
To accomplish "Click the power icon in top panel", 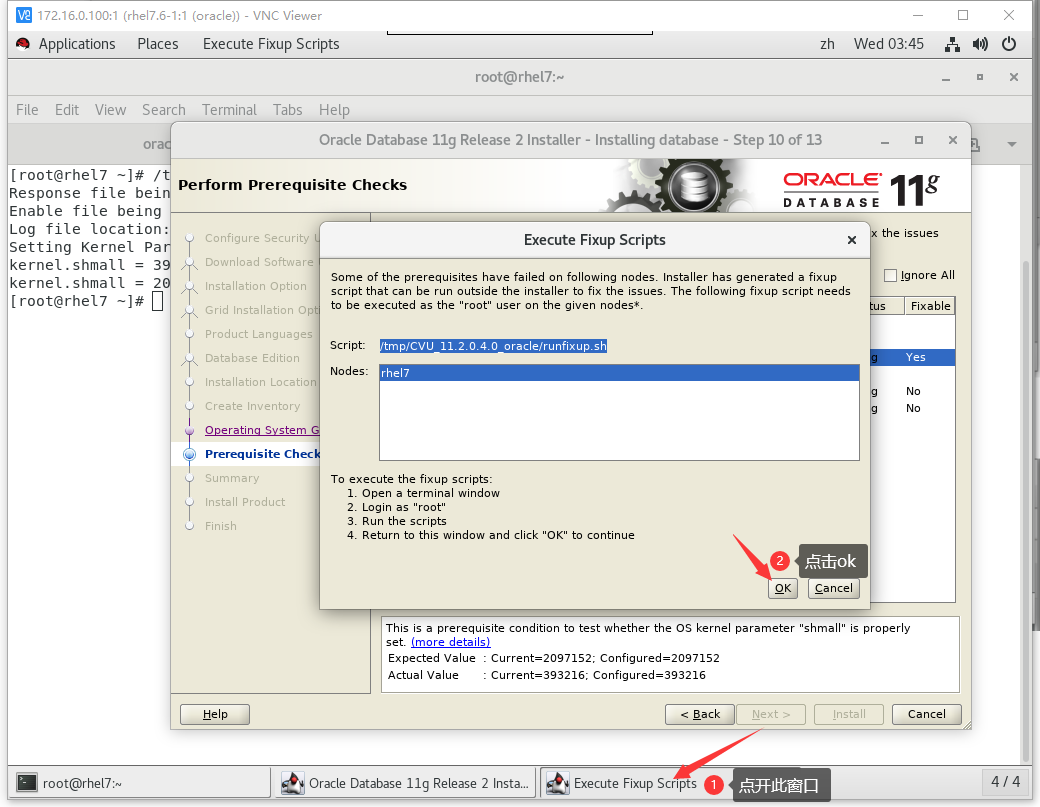I will coord(1009,44).
